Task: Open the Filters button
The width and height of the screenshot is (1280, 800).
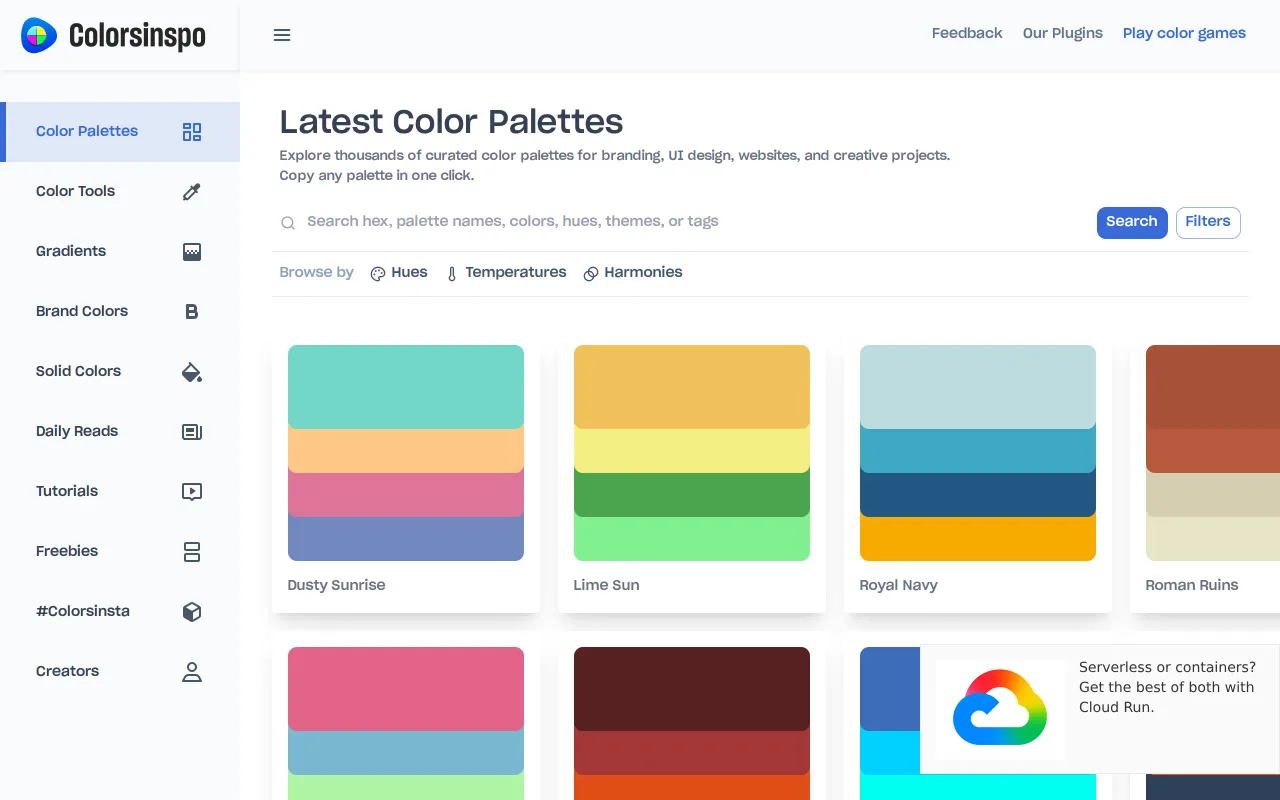Action: [1208, 222]
